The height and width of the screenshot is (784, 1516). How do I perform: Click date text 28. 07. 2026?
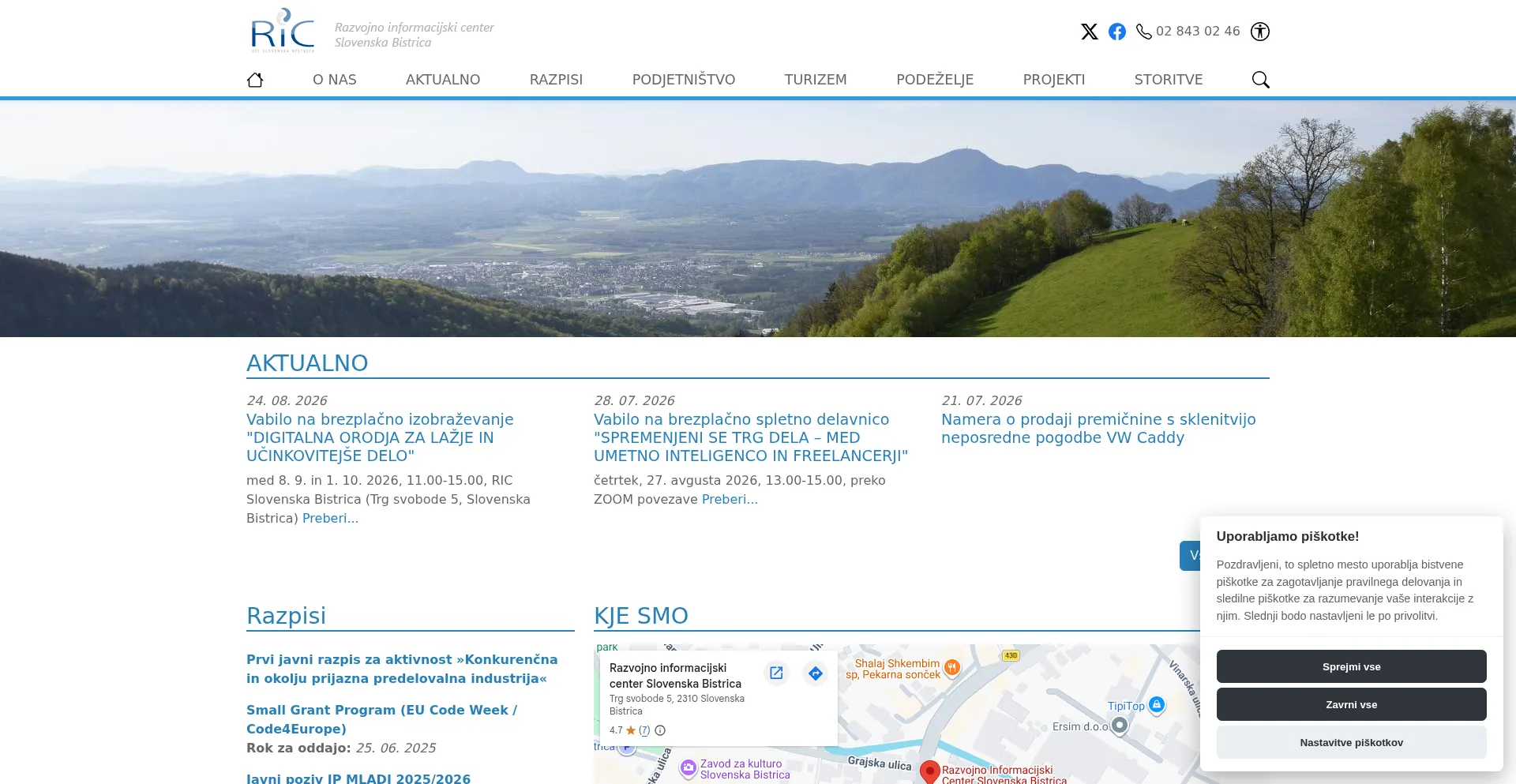click(x=634, y=400)
